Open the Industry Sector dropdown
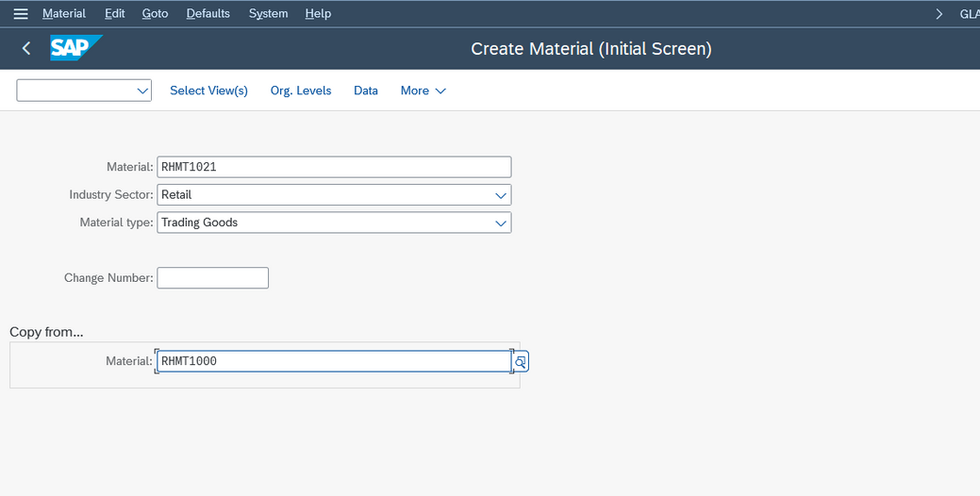 (x=500, y=195)
